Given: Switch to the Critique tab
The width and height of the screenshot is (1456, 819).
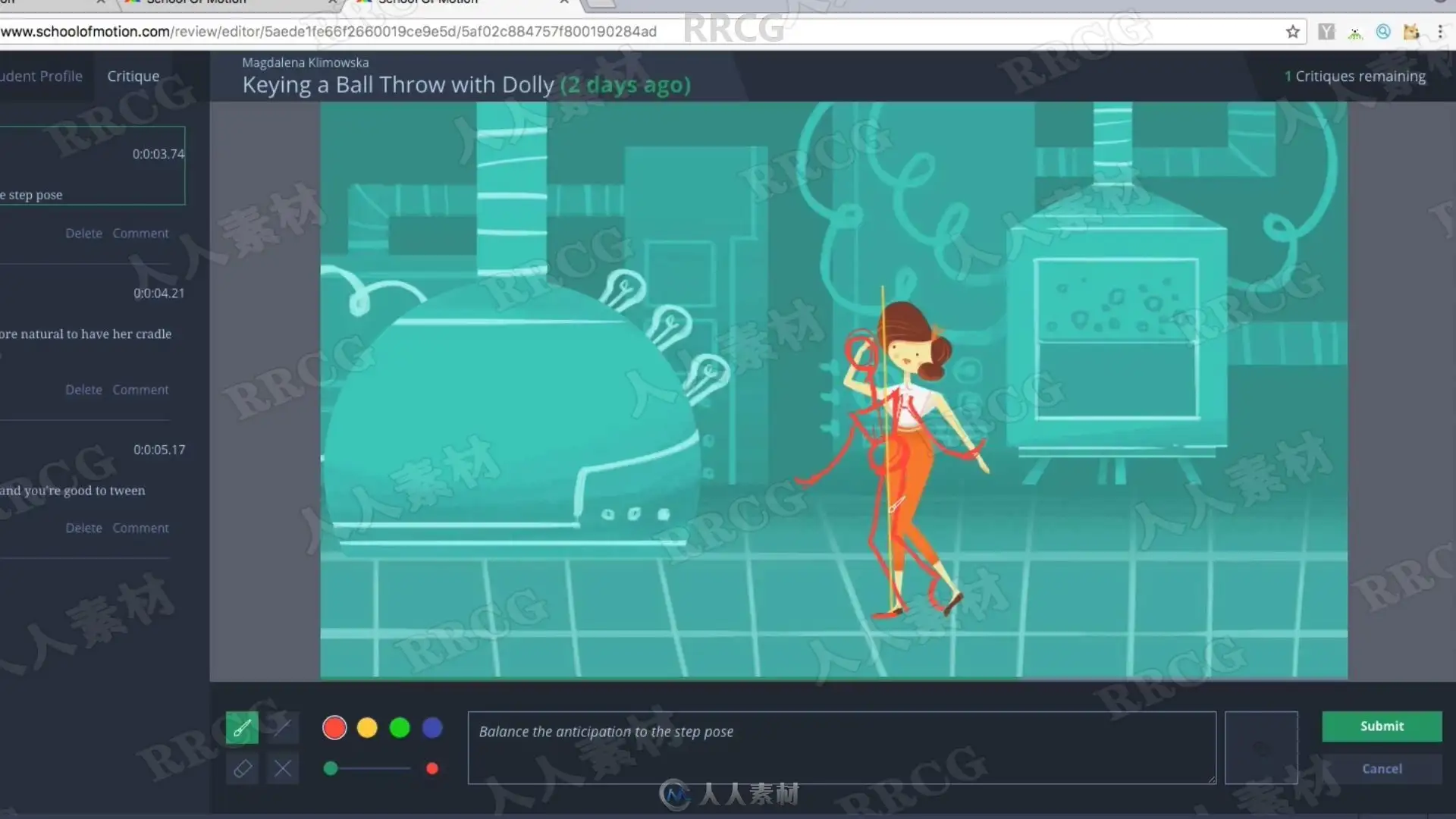Looking at the screenshot, I should point(133,76).
